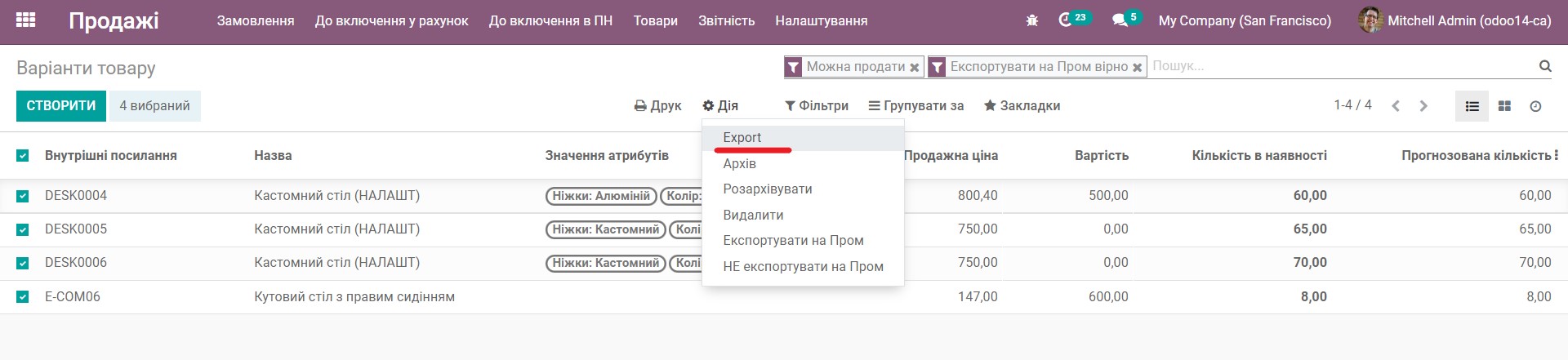Go to the next page arrow
The width and height of the screenshot is (1568, 360).
[1423, 106]
